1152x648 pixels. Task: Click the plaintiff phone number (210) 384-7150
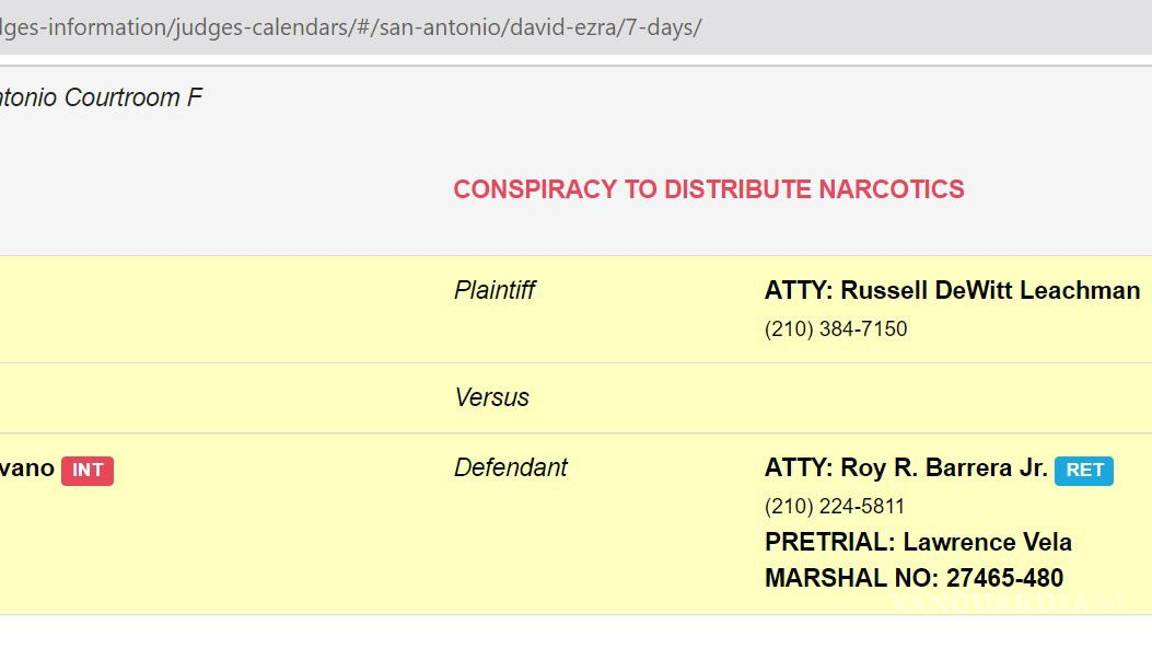(x=836, y=328)
